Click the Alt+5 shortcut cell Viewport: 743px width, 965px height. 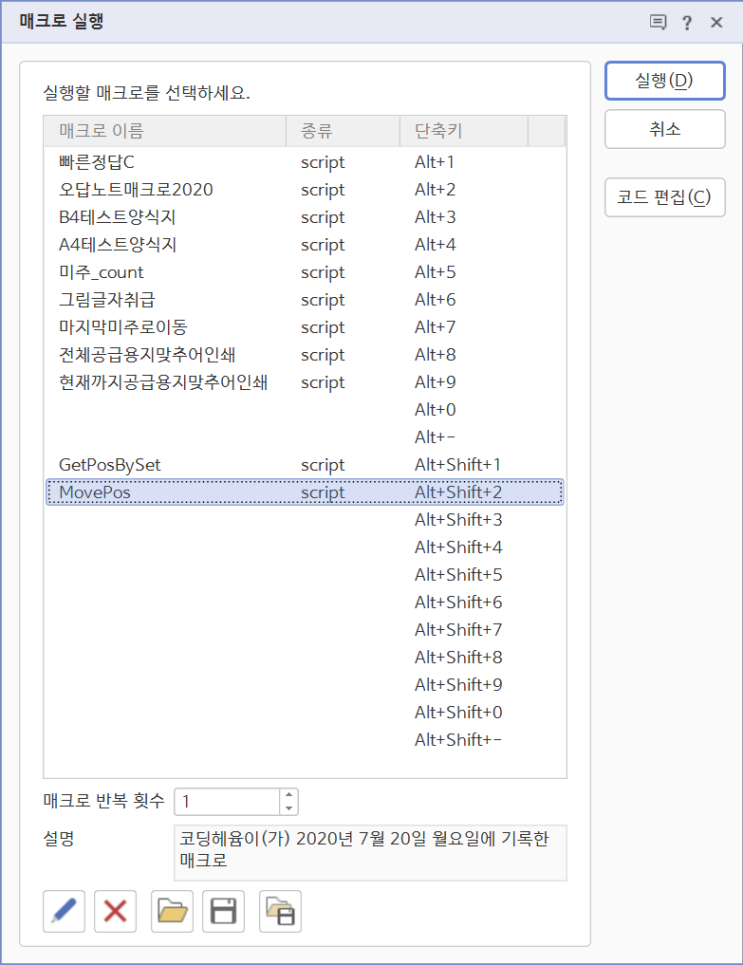pyautogui.click(x=435, y=272)
